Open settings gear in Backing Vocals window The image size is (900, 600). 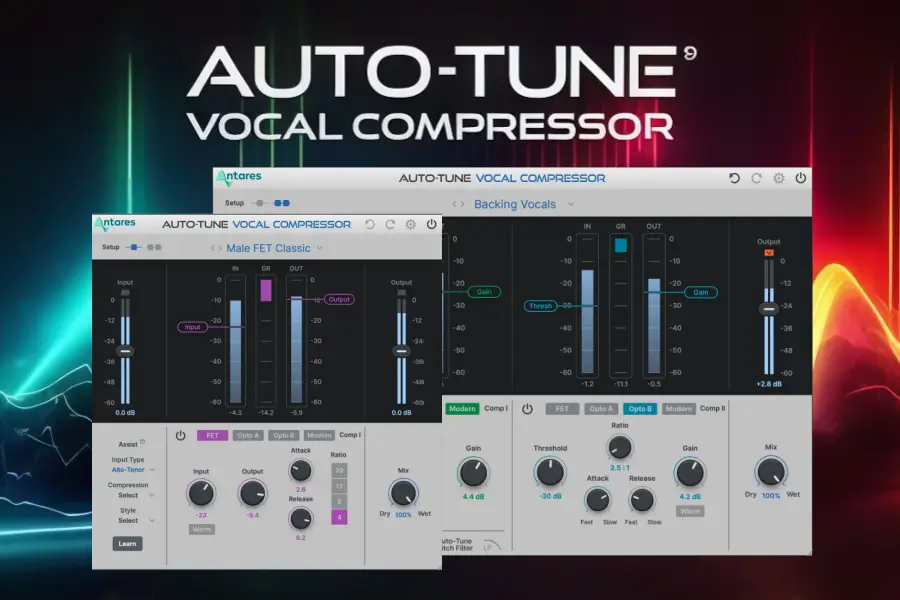point(778,178)
